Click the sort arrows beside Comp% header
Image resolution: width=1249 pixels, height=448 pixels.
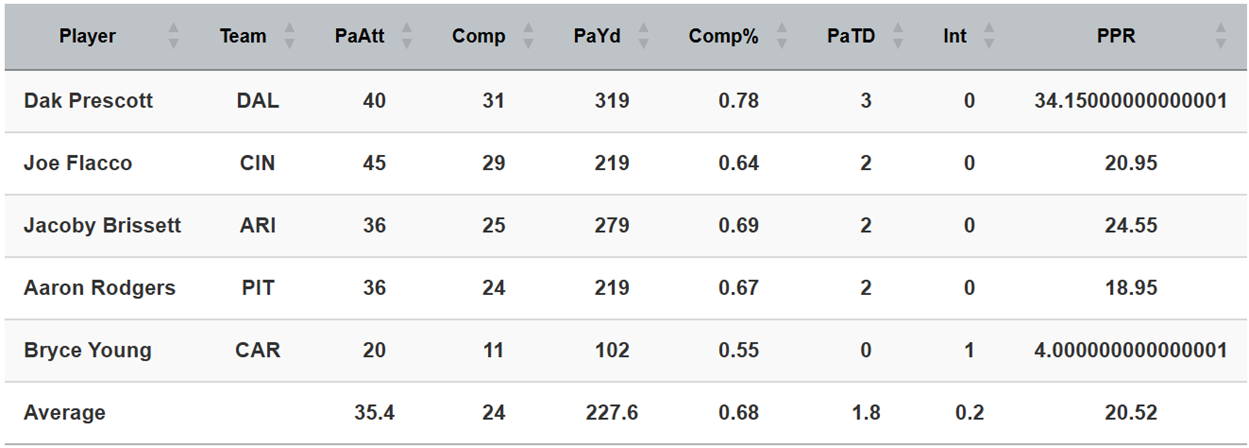tap(782, 37)
